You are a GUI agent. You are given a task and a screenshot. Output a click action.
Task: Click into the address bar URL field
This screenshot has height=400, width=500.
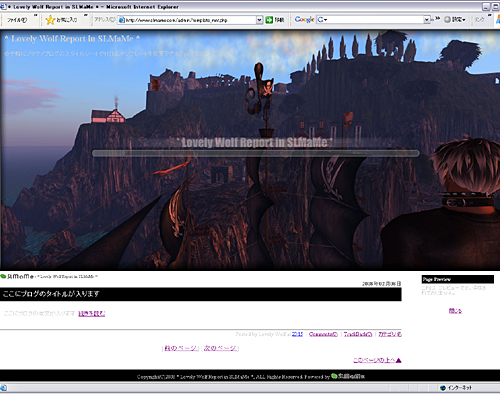coord(190,20)
